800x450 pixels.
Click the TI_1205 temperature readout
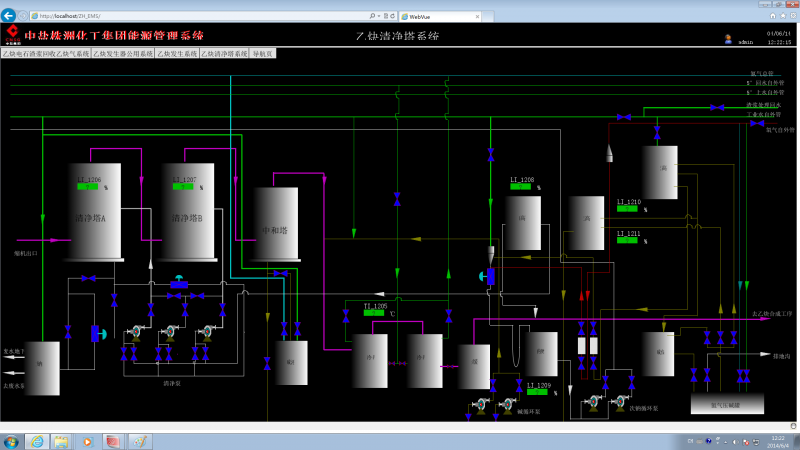[374, 313]
